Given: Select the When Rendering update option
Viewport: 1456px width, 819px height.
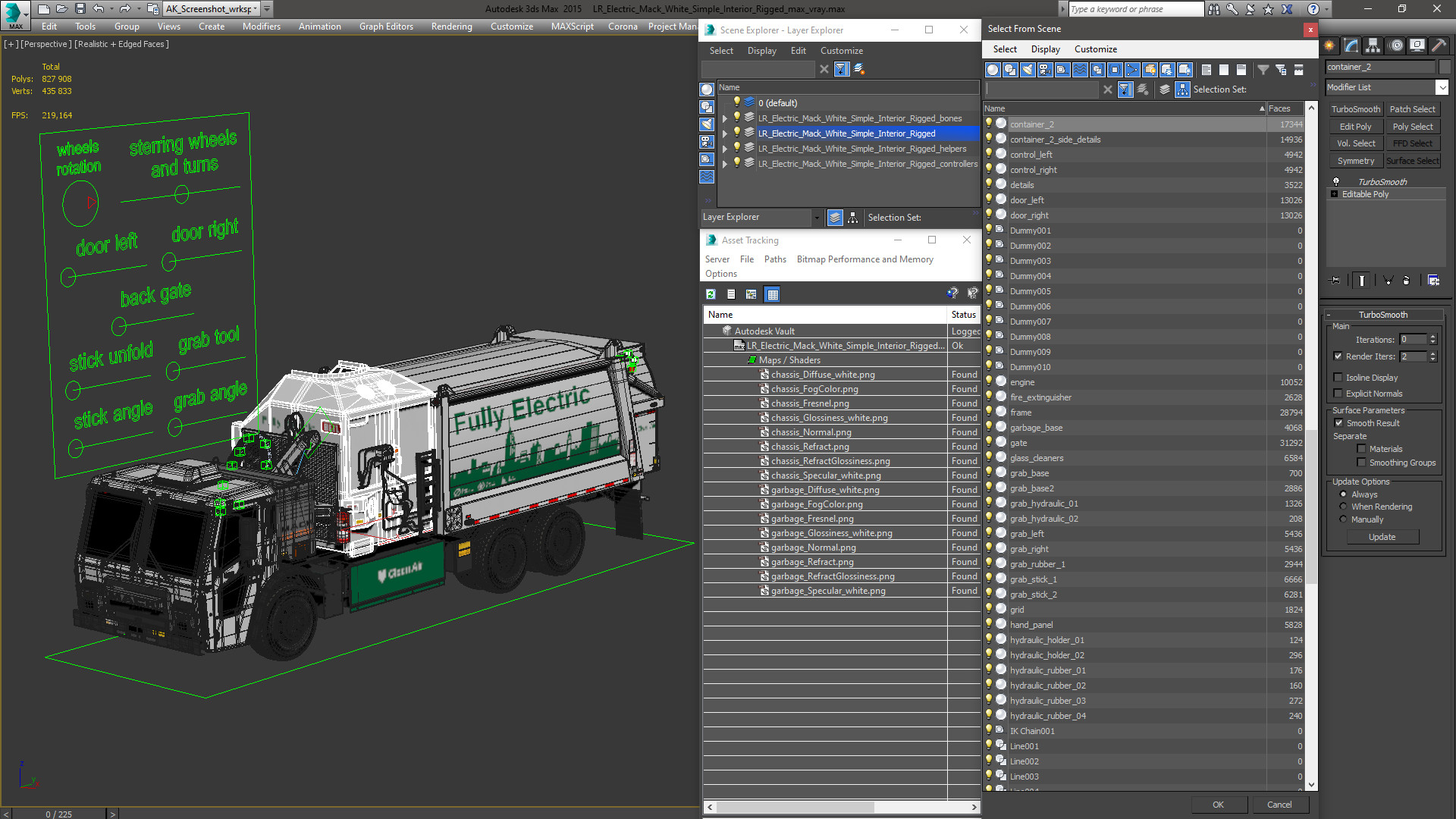Looking at the screenshot, I should 1343,507.
